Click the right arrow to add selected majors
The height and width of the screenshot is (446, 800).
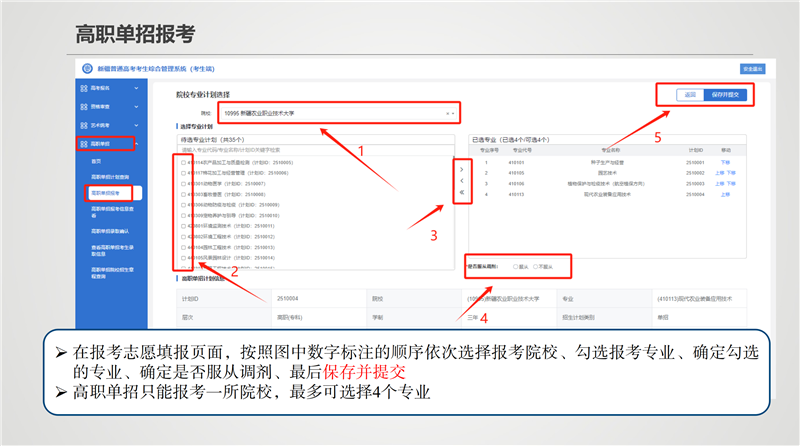click(461, 169)
